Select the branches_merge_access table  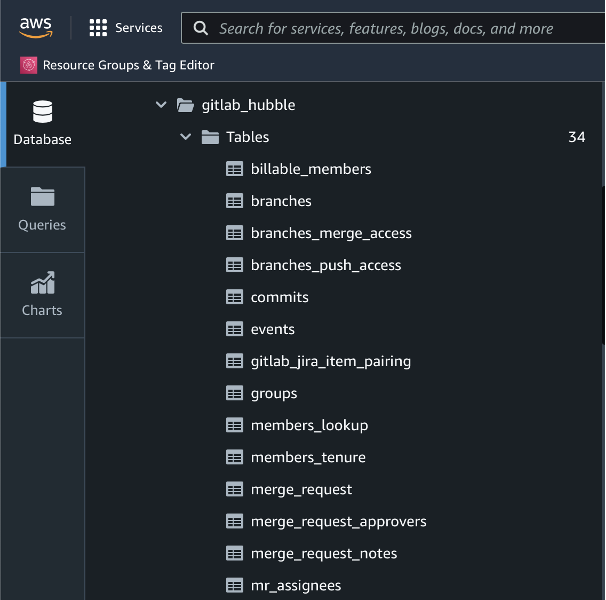click(331, 233)
